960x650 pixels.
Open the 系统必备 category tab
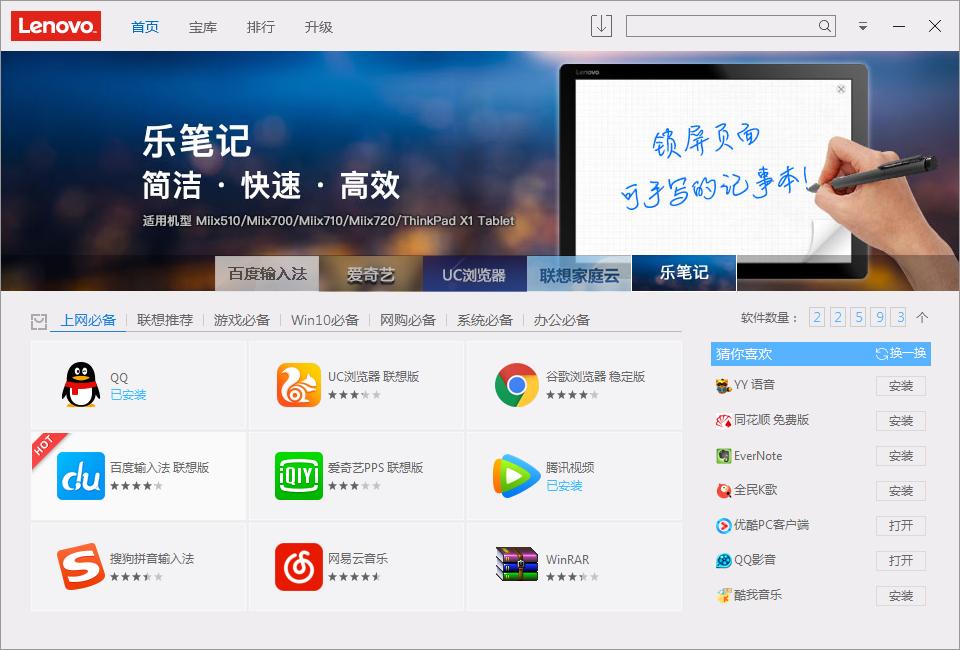(483, 320)
